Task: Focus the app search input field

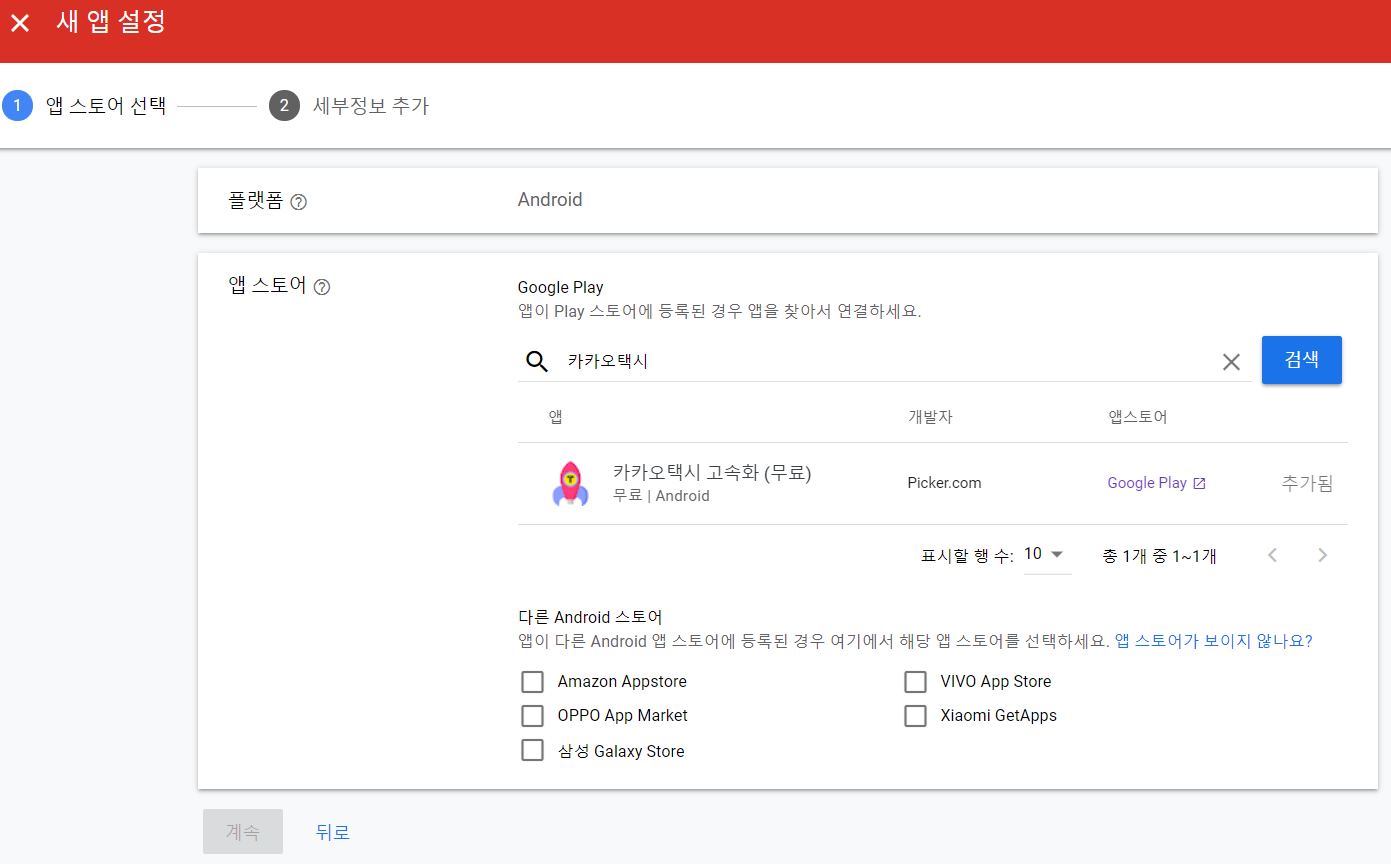Action: tap(885, 362)
